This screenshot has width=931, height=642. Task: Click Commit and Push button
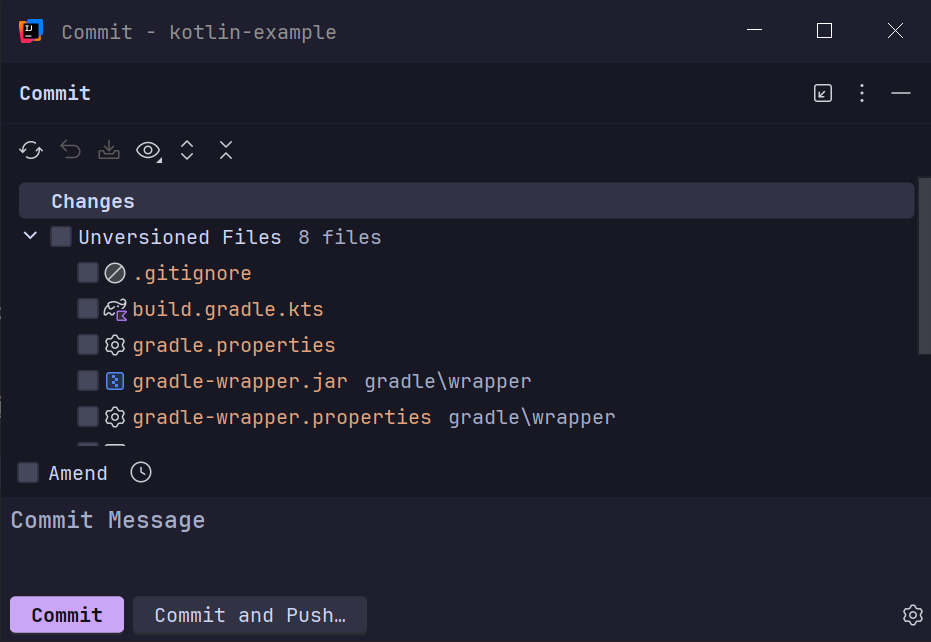(249, 615)
